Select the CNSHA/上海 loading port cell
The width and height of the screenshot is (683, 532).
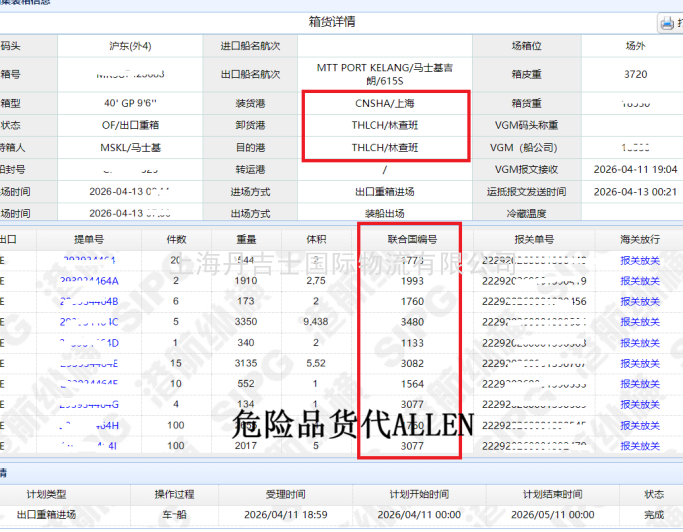[x=385, y=103]
